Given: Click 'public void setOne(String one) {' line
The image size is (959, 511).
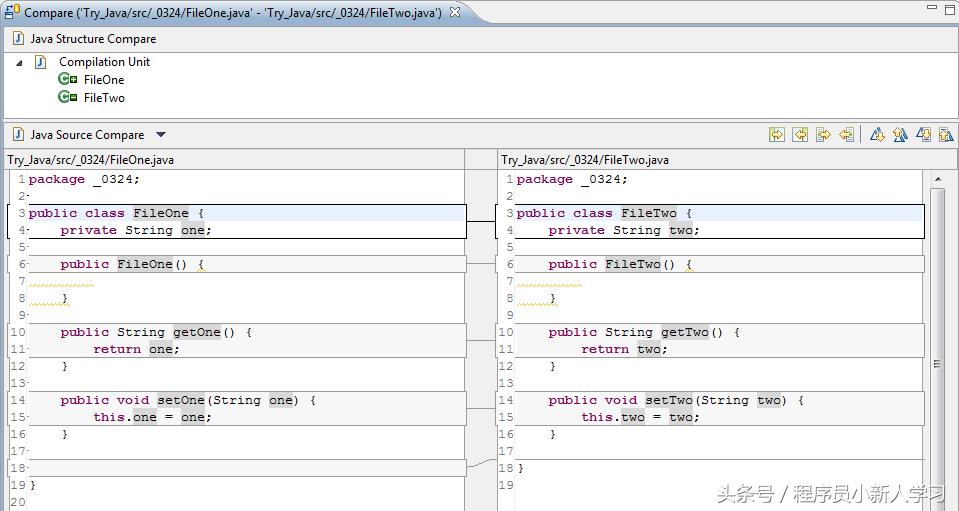Looking at the screenshot, I should 188,400.
